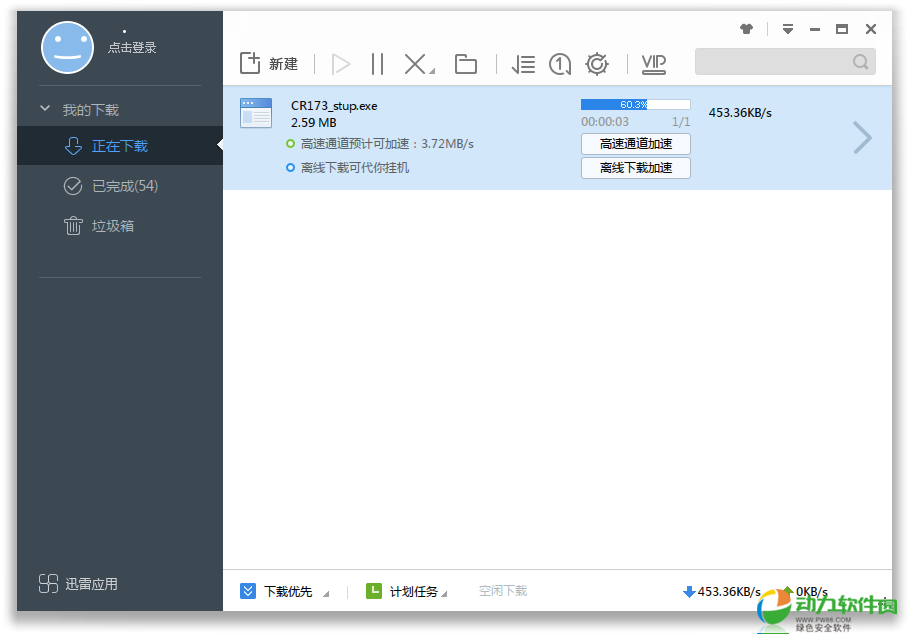Image resolution: width=909 pixels, height=634 pixels.
Task: Click the 新建 new task icon
Action: pos(250,63)
